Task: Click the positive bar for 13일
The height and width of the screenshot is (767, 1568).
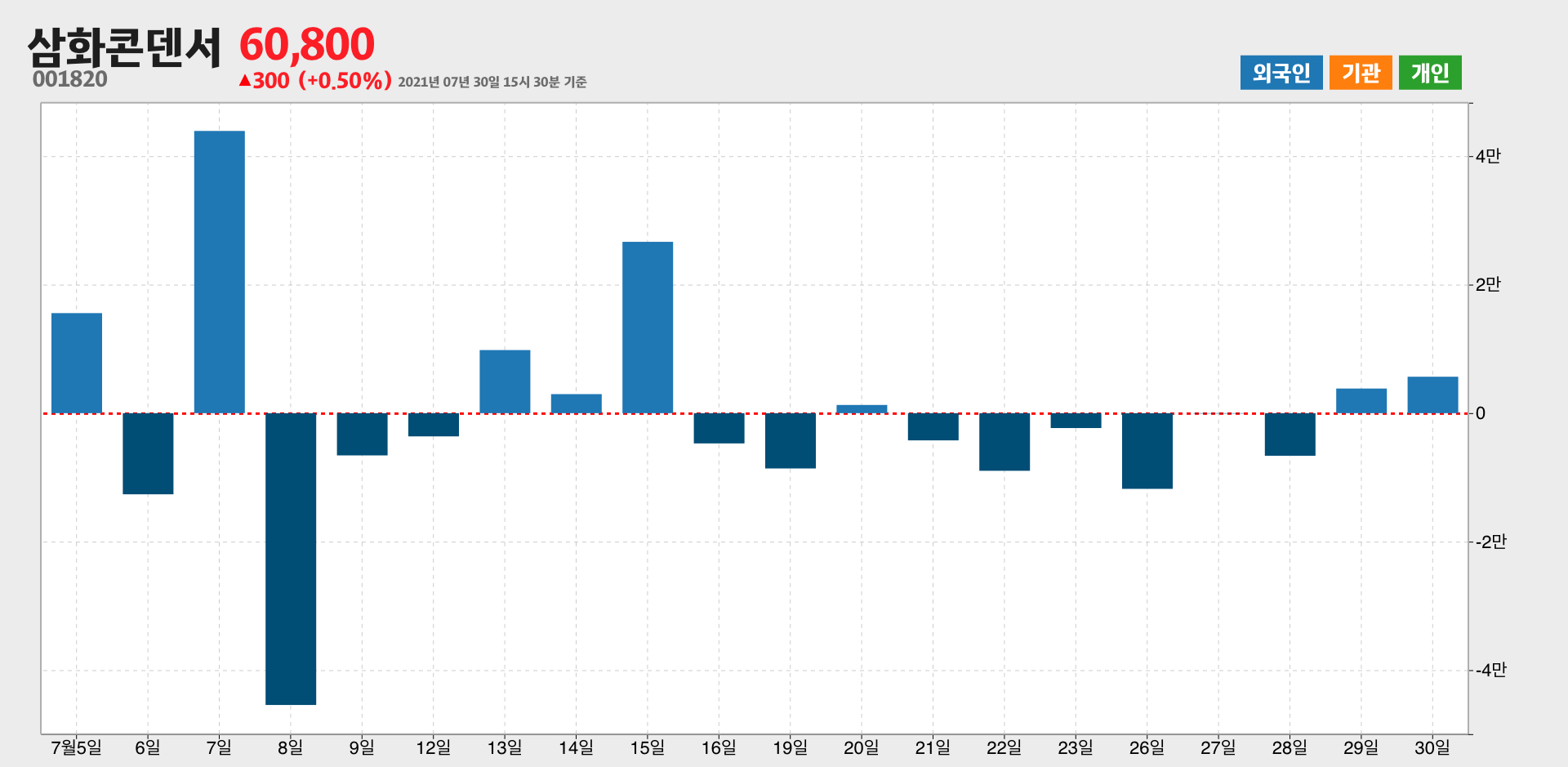Action: [x=505, y=381]
